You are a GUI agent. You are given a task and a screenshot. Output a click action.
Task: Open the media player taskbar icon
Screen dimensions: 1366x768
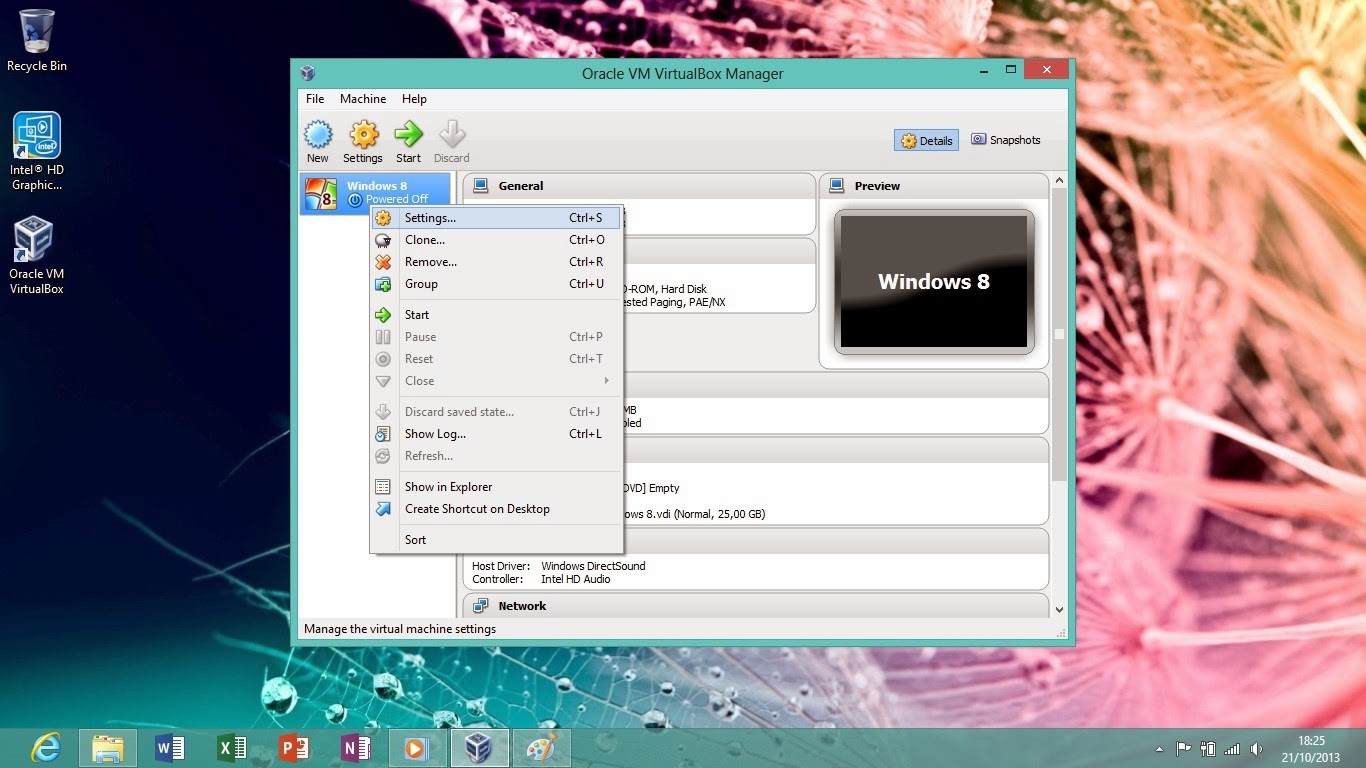[418, 748]
